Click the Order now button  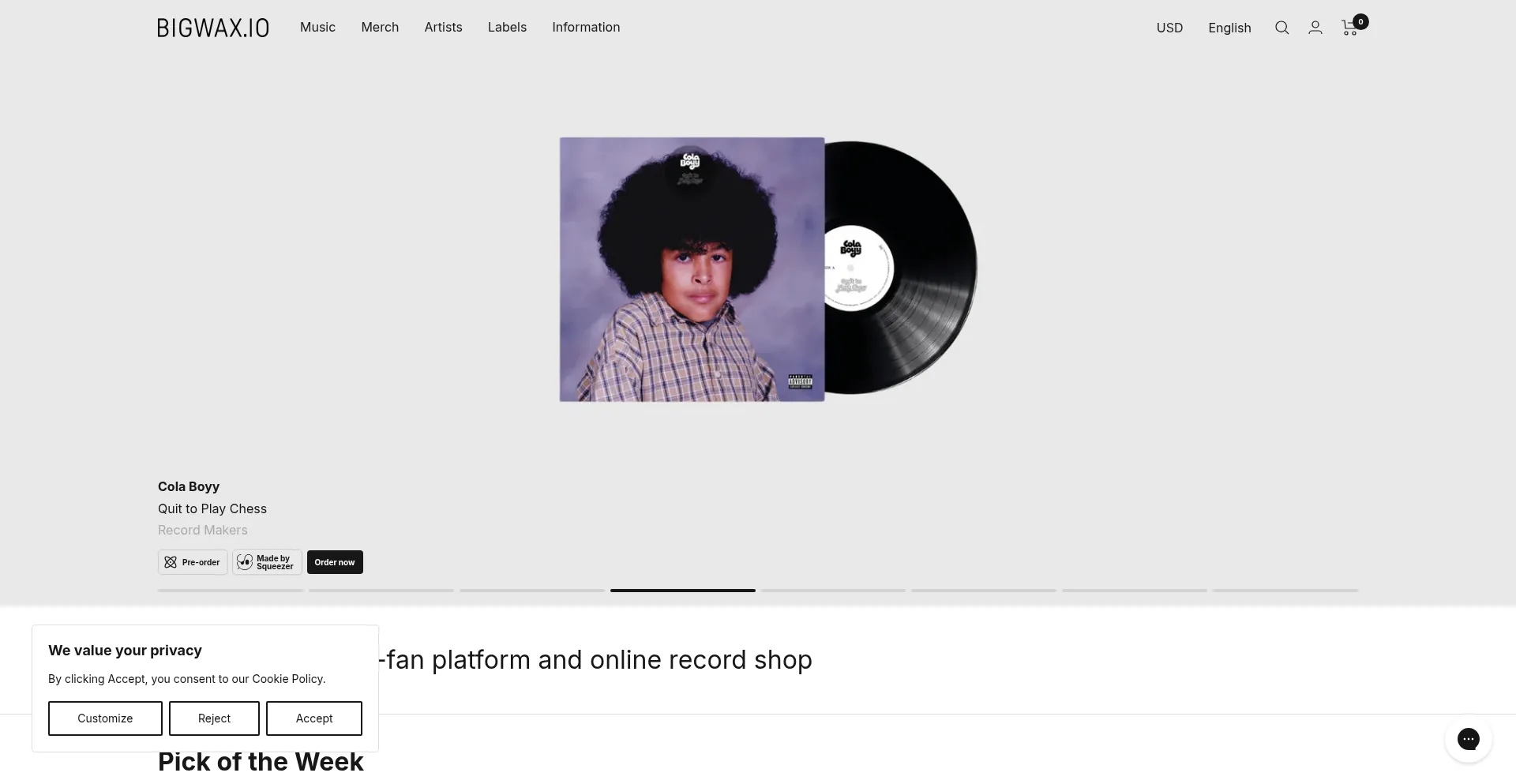coord(335,562)
